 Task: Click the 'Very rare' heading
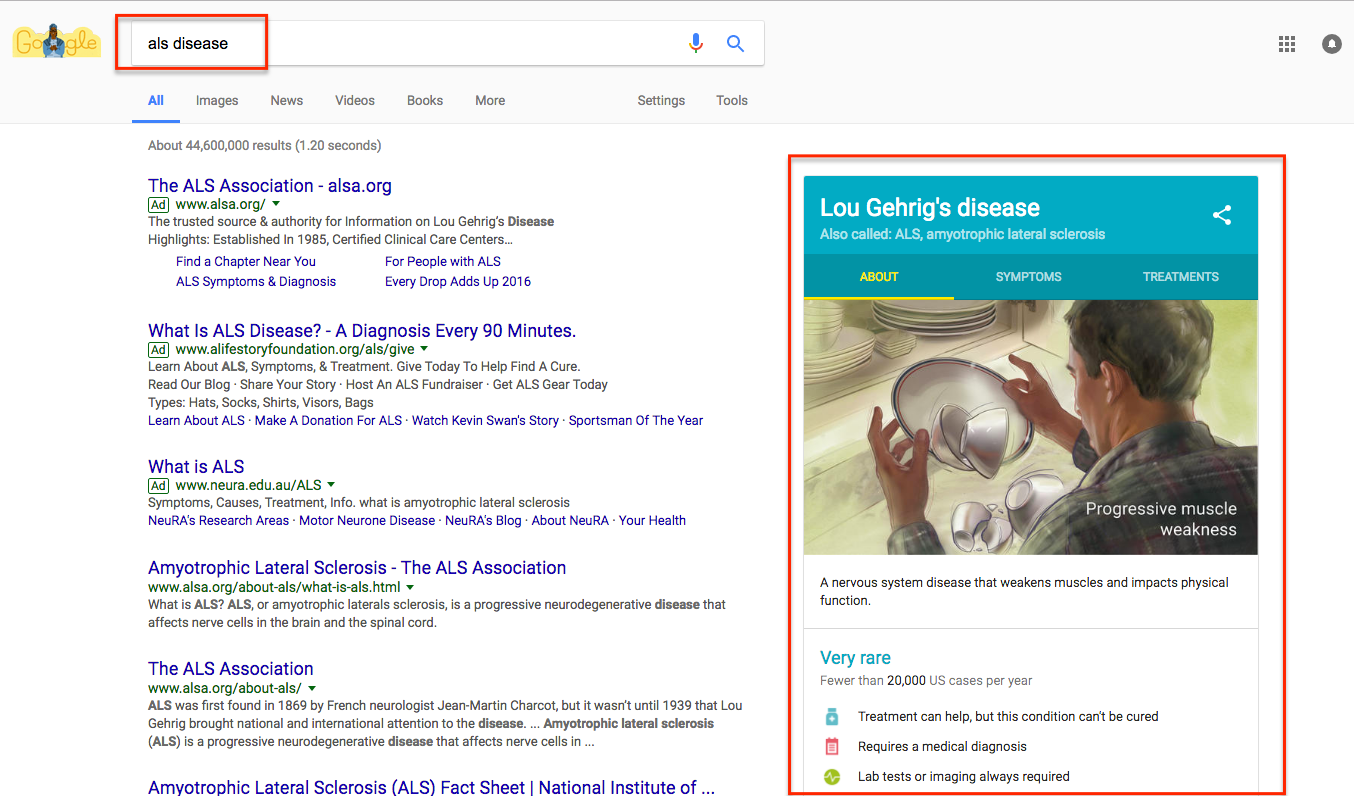(855, 657)
